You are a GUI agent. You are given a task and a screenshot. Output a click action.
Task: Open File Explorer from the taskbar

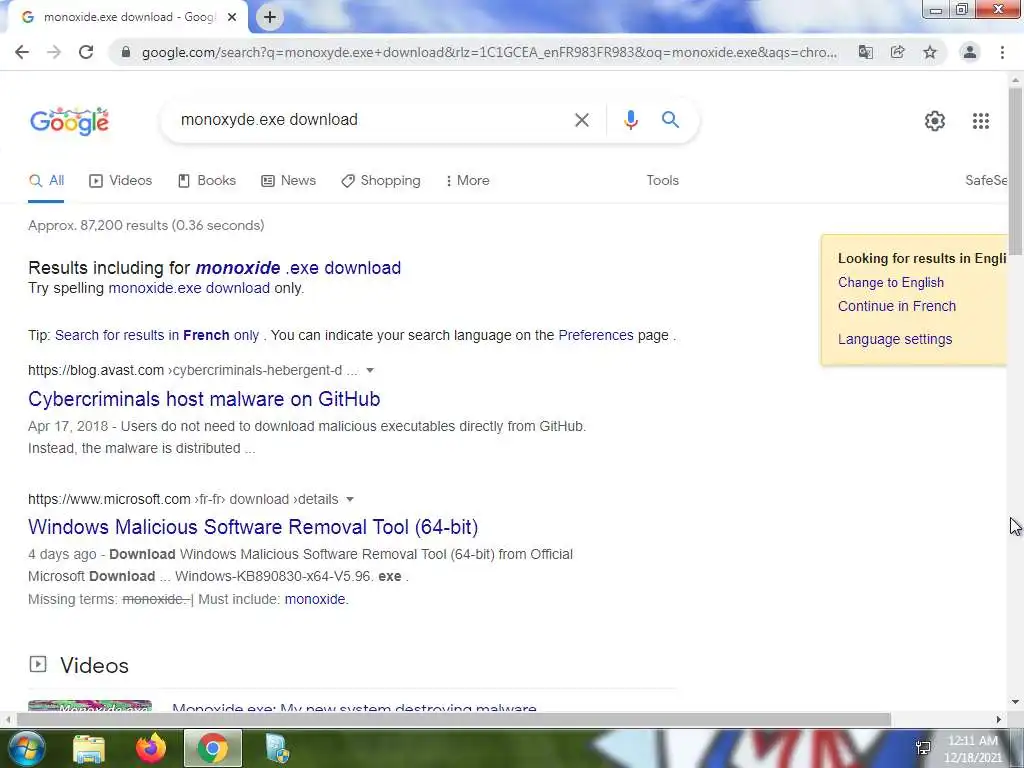tap(89, 748)
